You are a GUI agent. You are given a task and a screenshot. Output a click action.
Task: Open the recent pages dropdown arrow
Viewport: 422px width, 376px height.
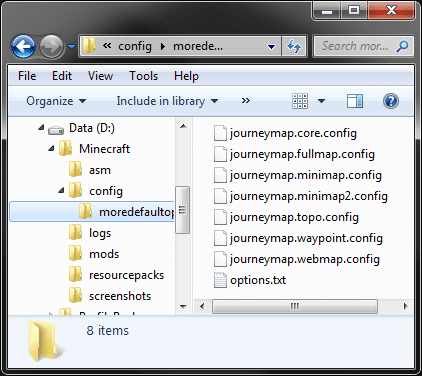(x=71, y=46)
